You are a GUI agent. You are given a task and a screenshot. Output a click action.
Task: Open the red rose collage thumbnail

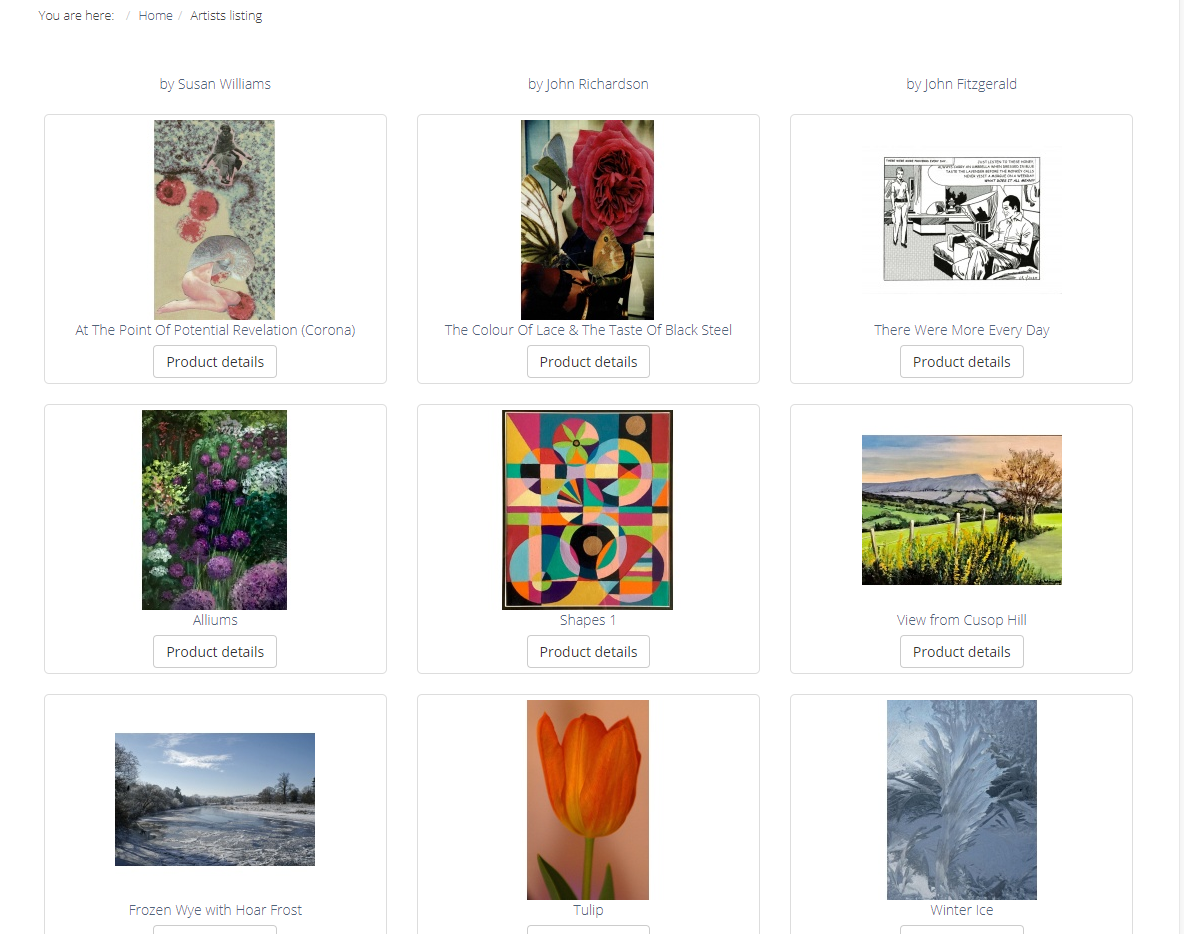pyautogui.click(x=587, y=220)
